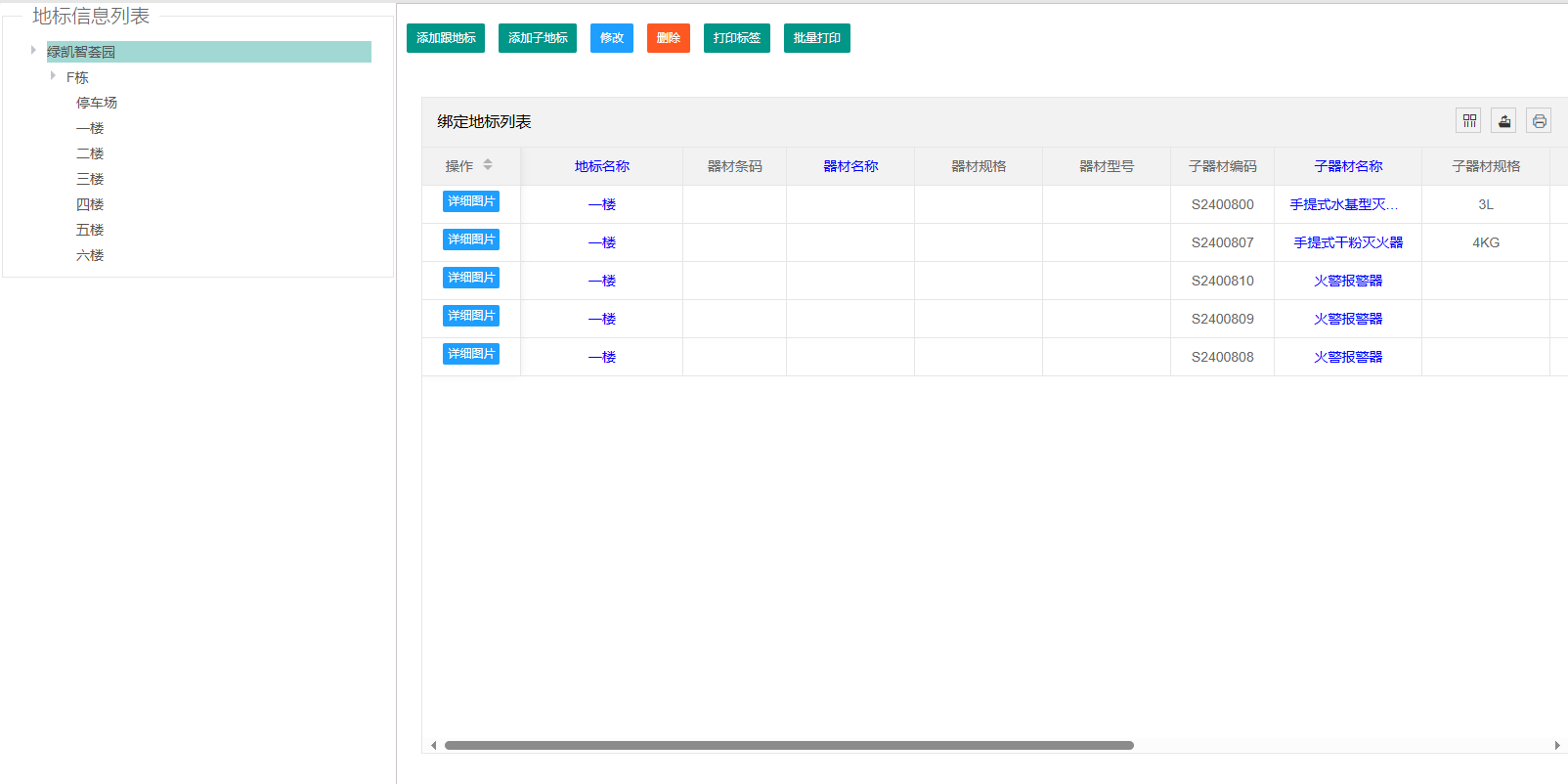The height and width of the screenshot is (784, 1568).
Task: Click 一楼 link in row S2400810
Action: (602, 281)
